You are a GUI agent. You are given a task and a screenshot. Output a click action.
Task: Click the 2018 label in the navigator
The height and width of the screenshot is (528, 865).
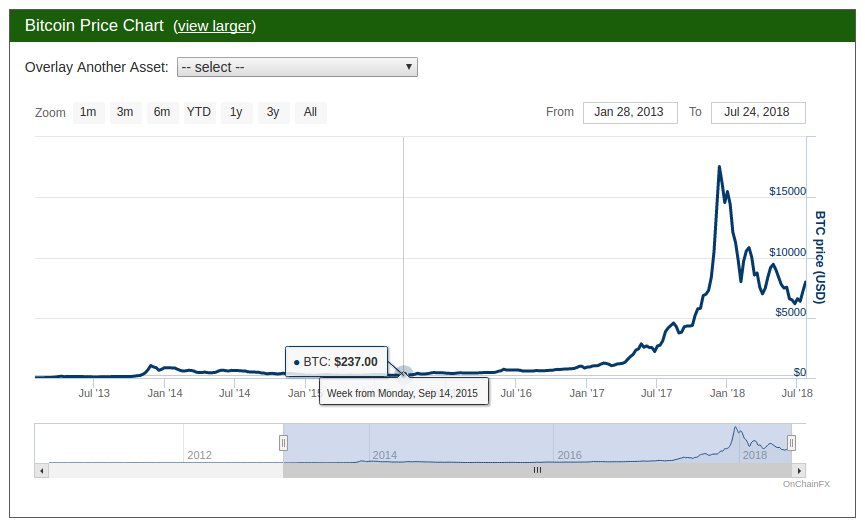755,455
